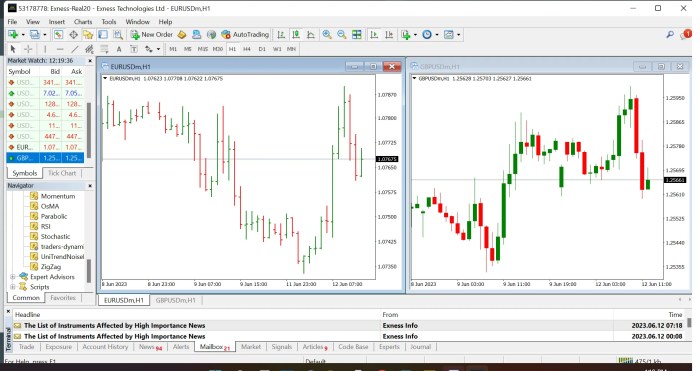The image size is (700, 371).
Task: Select the equidistant channel tool
Action: click(x=89, y=49)
